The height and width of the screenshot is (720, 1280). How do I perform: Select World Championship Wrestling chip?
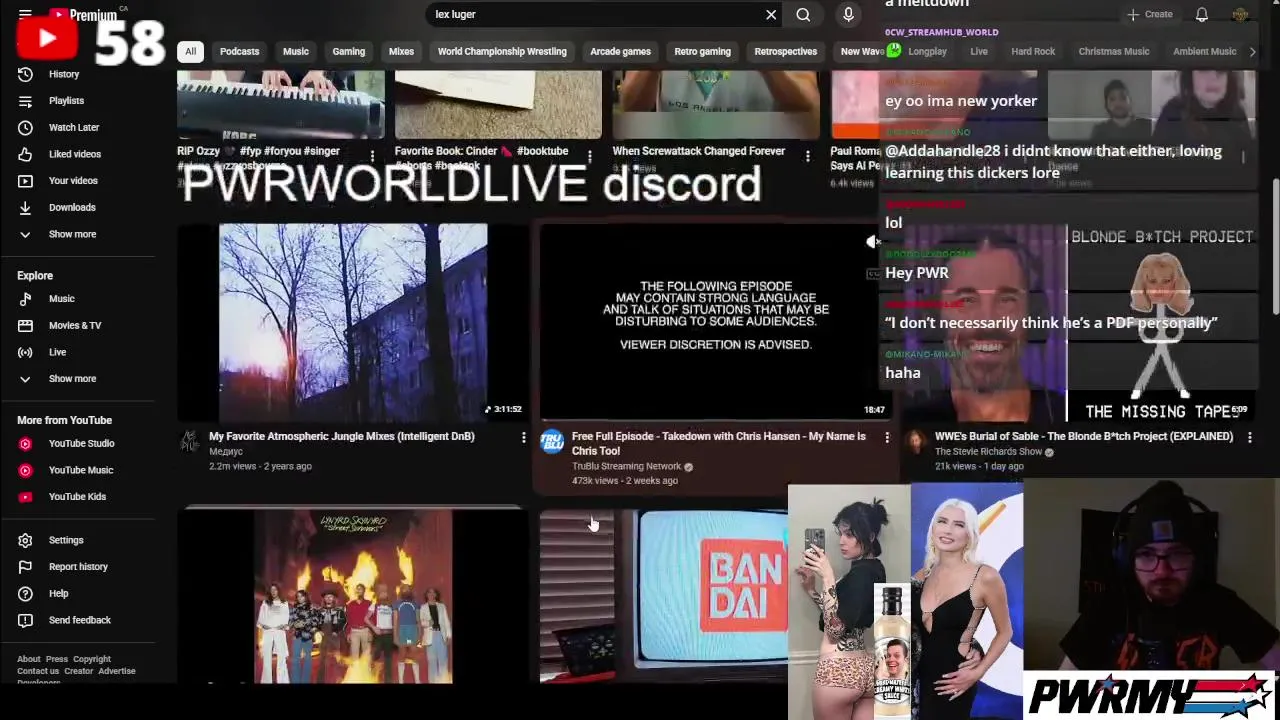pyautogui.click(x=502, y=52)
